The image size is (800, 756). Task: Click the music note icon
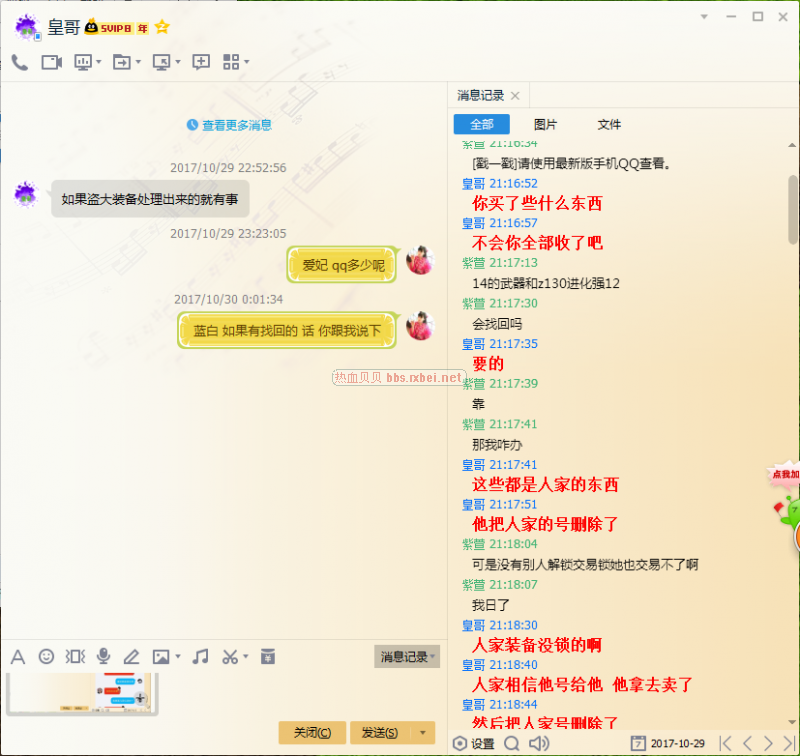201,656
